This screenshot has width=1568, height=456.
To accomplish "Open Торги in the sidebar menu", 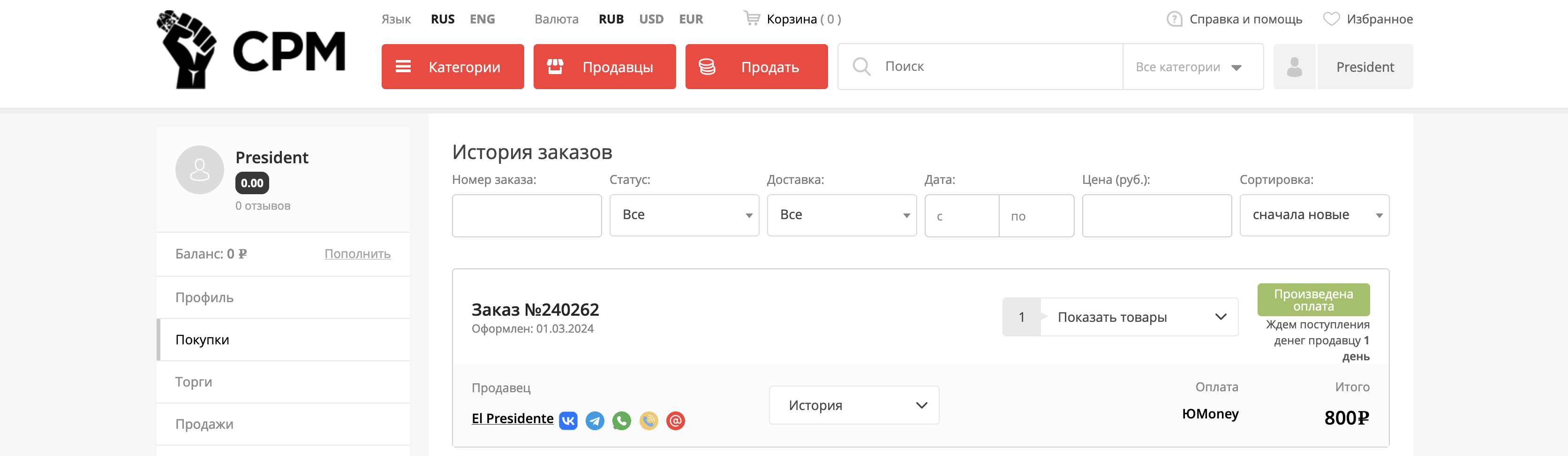I will 283,382.
